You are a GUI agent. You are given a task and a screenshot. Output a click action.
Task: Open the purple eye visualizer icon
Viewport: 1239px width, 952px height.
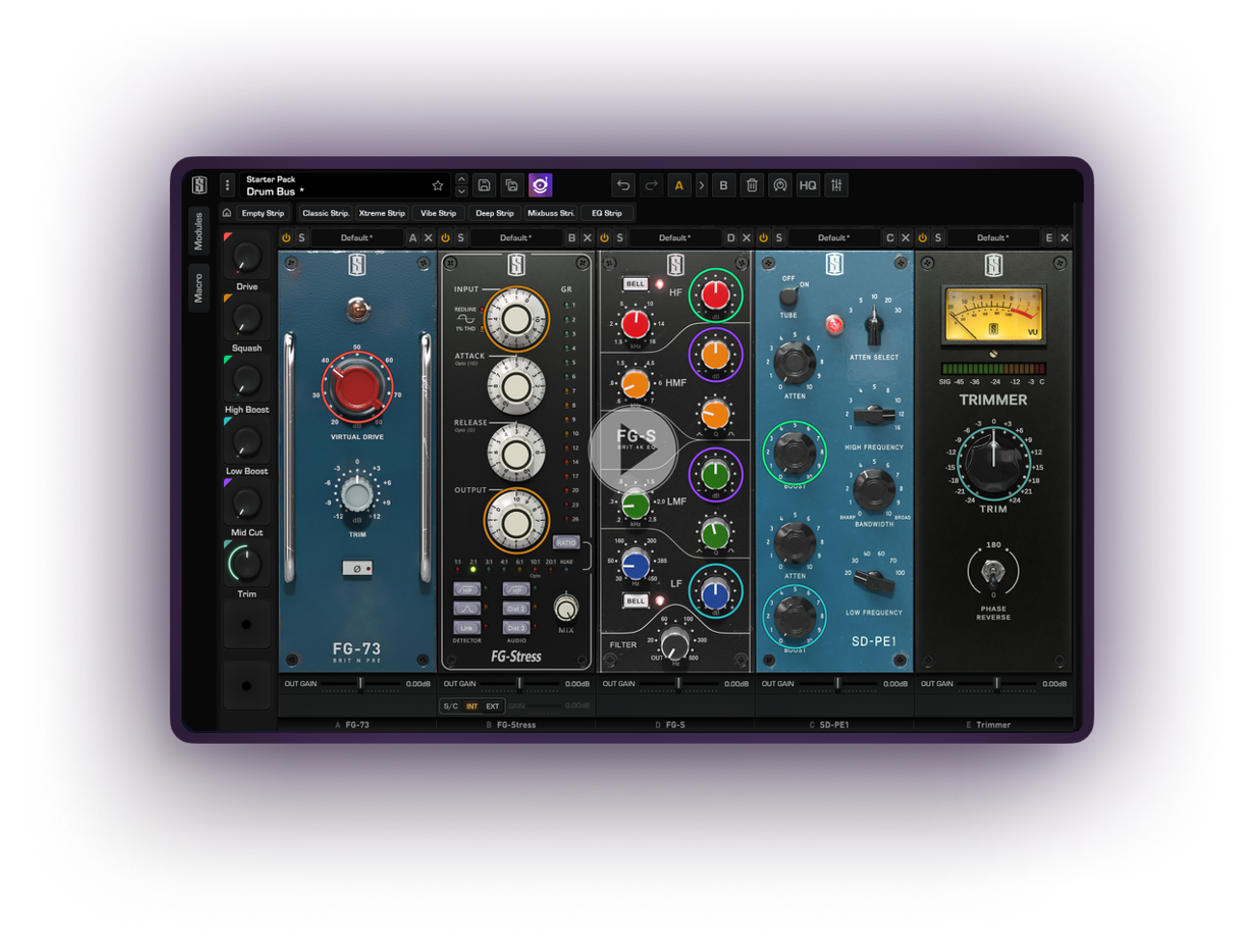(540, 185)
